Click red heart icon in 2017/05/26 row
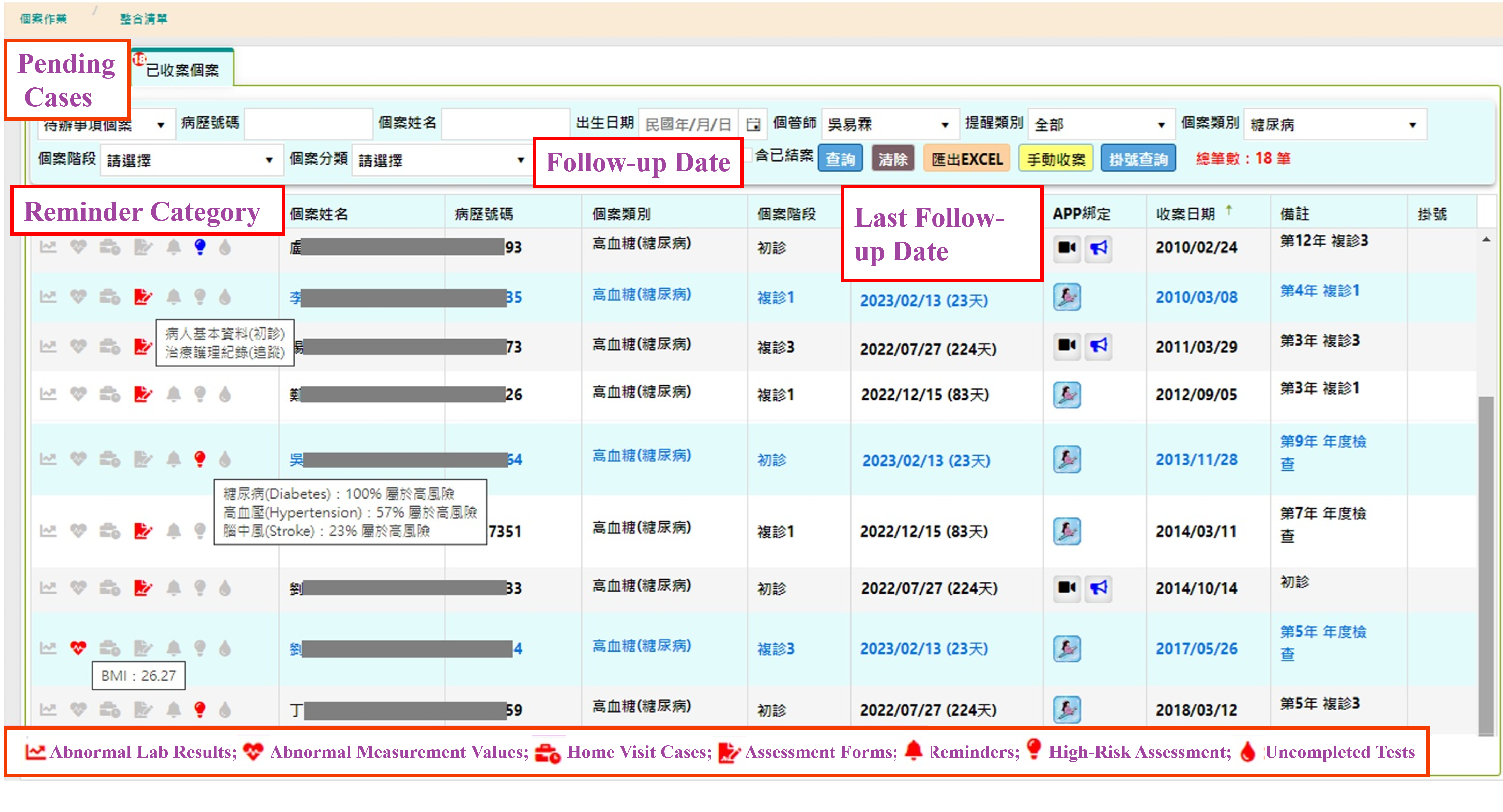This screenshot has width=1503, height=812. click(x=78, y=648)
